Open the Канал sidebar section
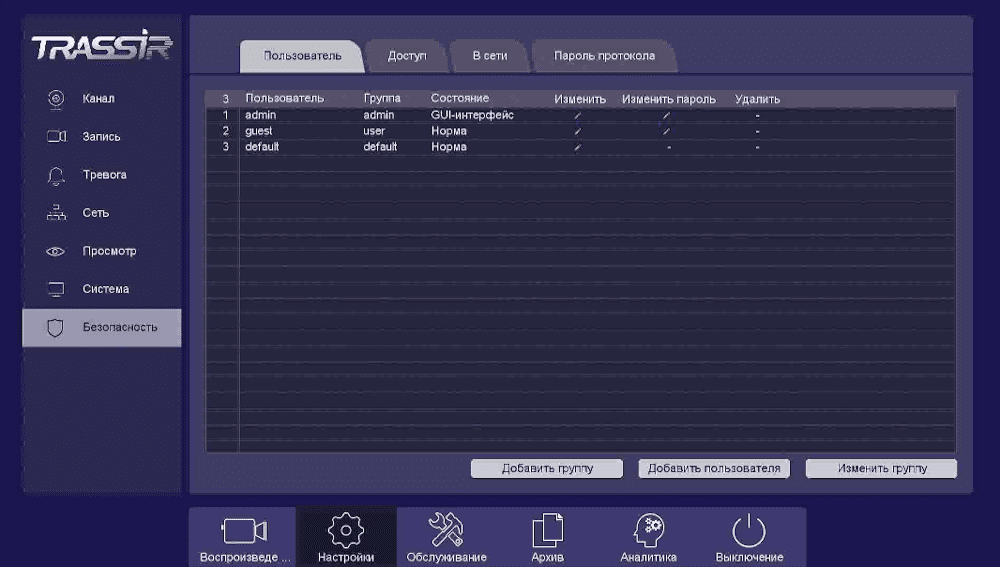Screen dimensions: 1000x567 pyautogui.click(x=98, y=99)
